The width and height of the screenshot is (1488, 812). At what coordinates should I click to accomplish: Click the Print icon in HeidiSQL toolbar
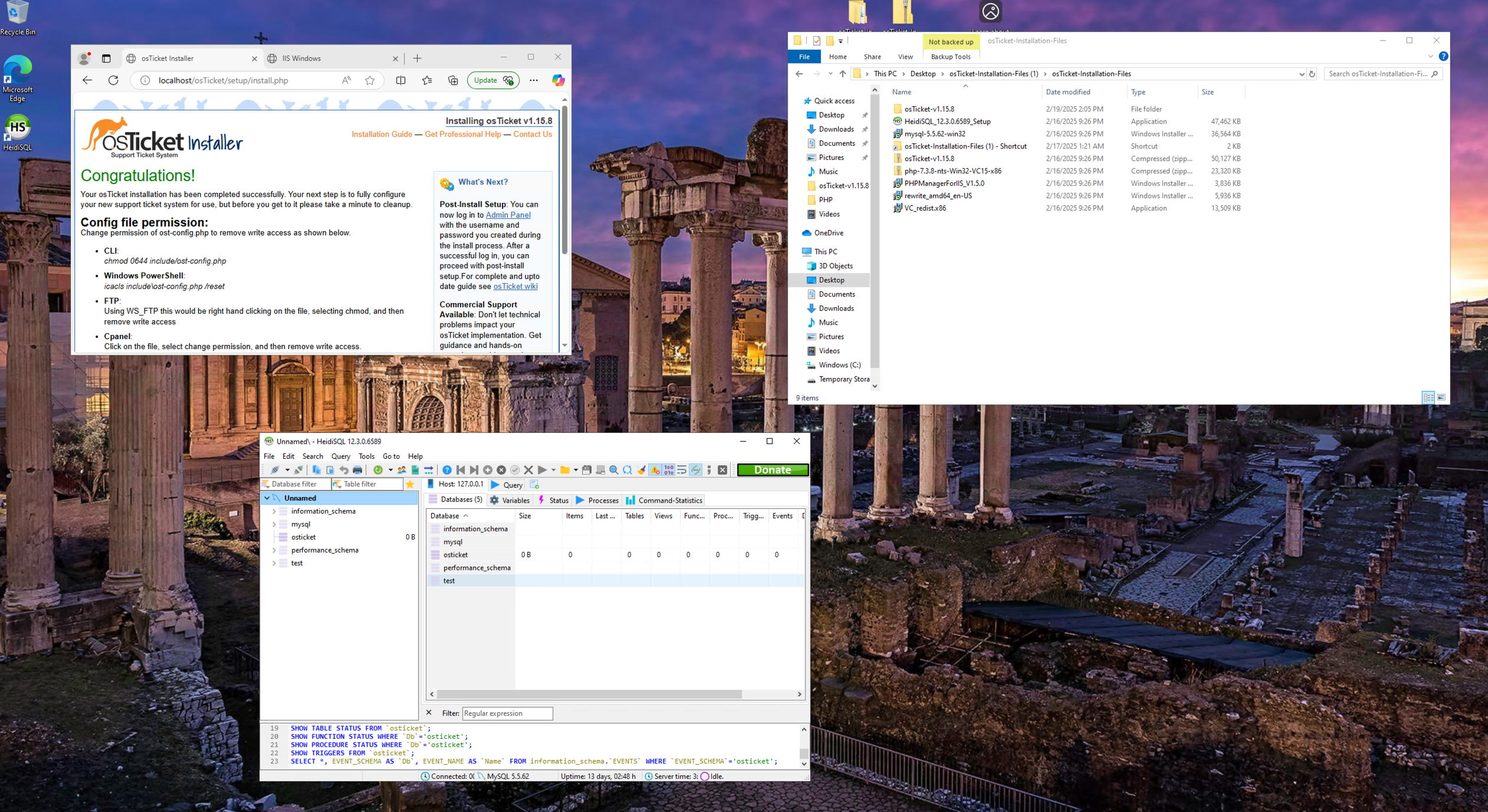pyautogui.click(x=357, y=470)
